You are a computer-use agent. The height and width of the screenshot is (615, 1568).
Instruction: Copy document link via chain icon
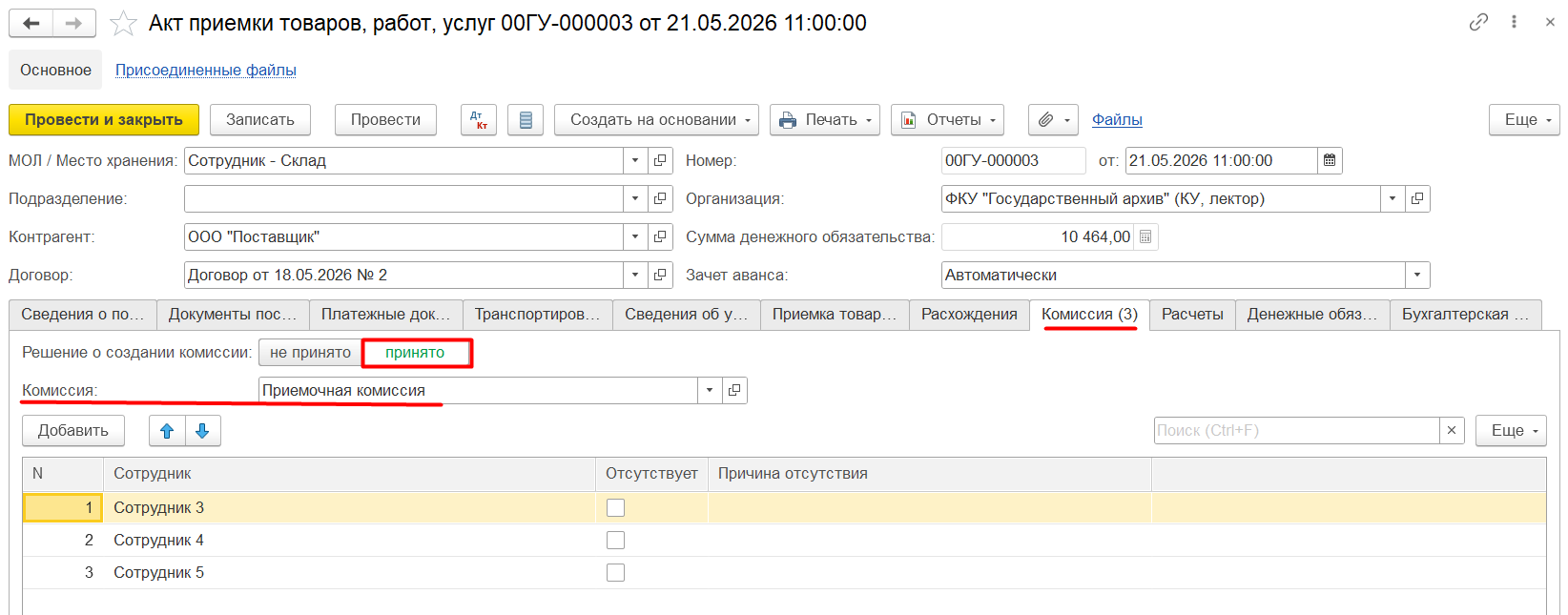coord(1478,22)
